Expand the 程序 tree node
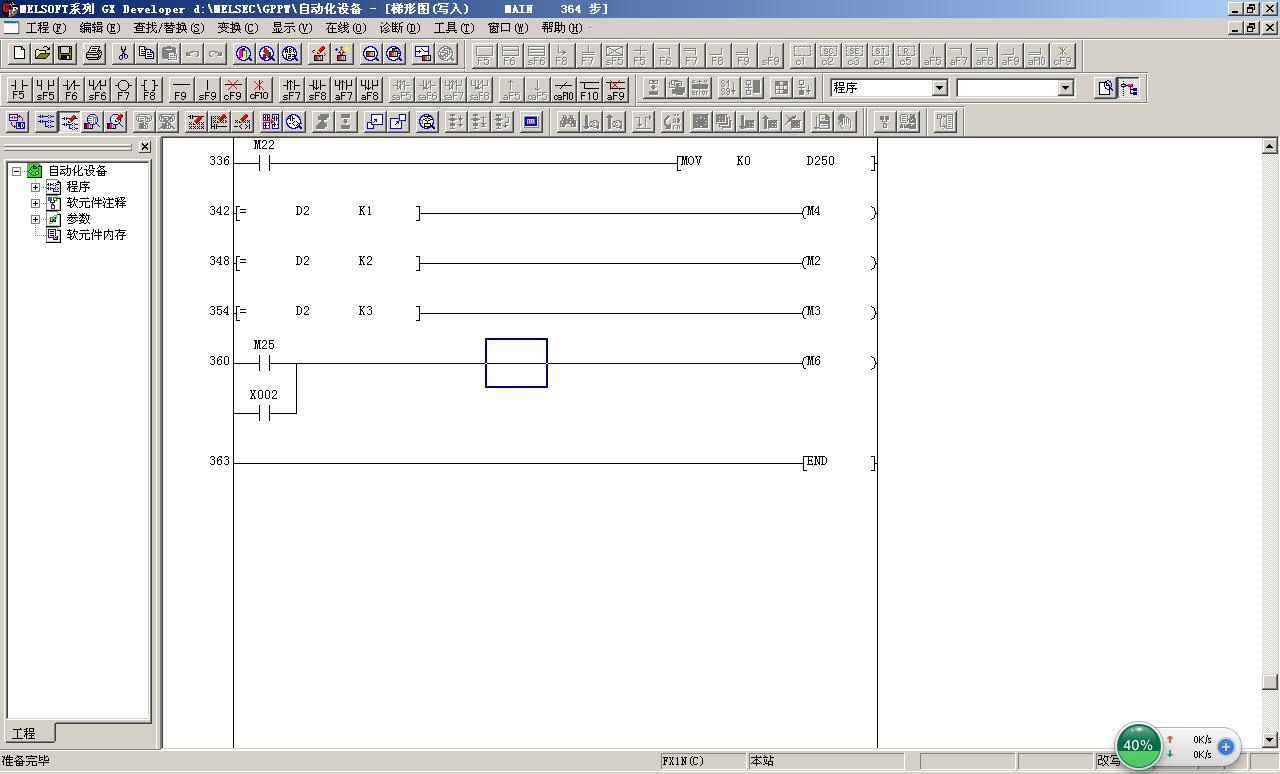This screenshot has height=774, width=1280. [x=35, y=187]
